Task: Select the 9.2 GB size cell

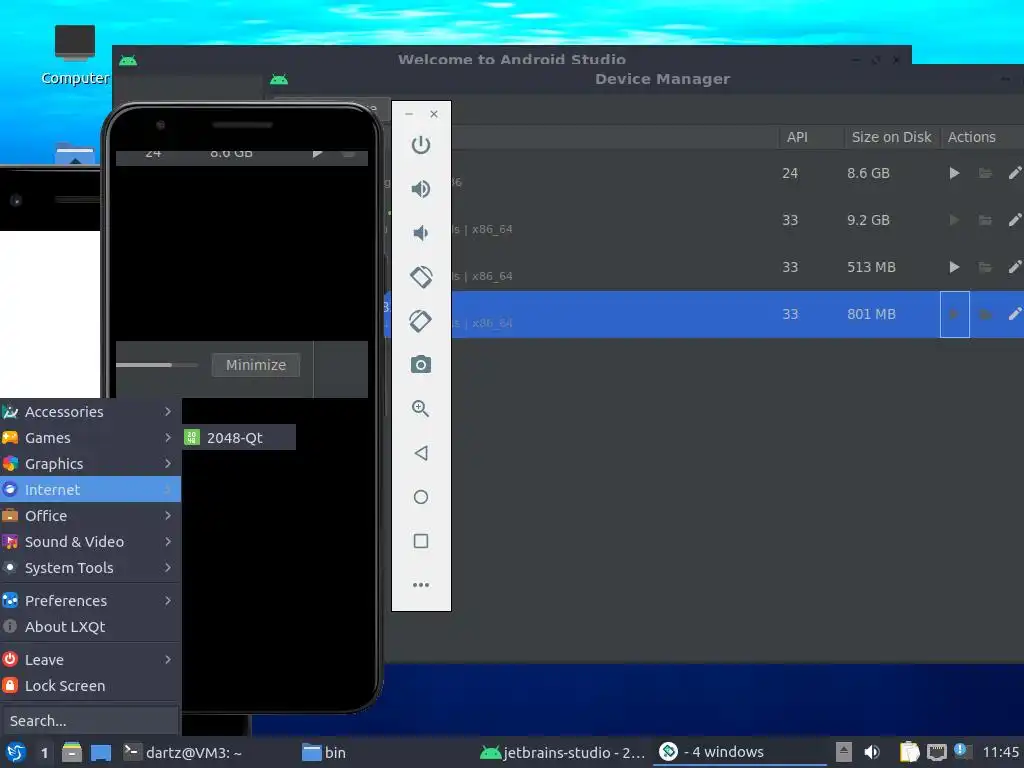Action: click(868, 220)
